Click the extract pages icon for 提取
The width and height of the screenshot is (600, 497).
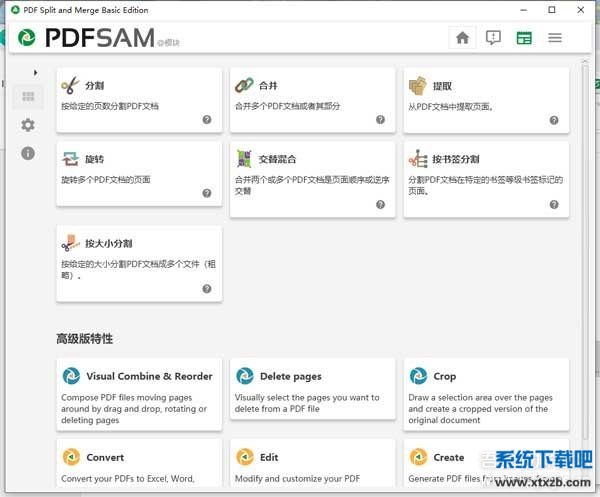(x=417, y=85)
